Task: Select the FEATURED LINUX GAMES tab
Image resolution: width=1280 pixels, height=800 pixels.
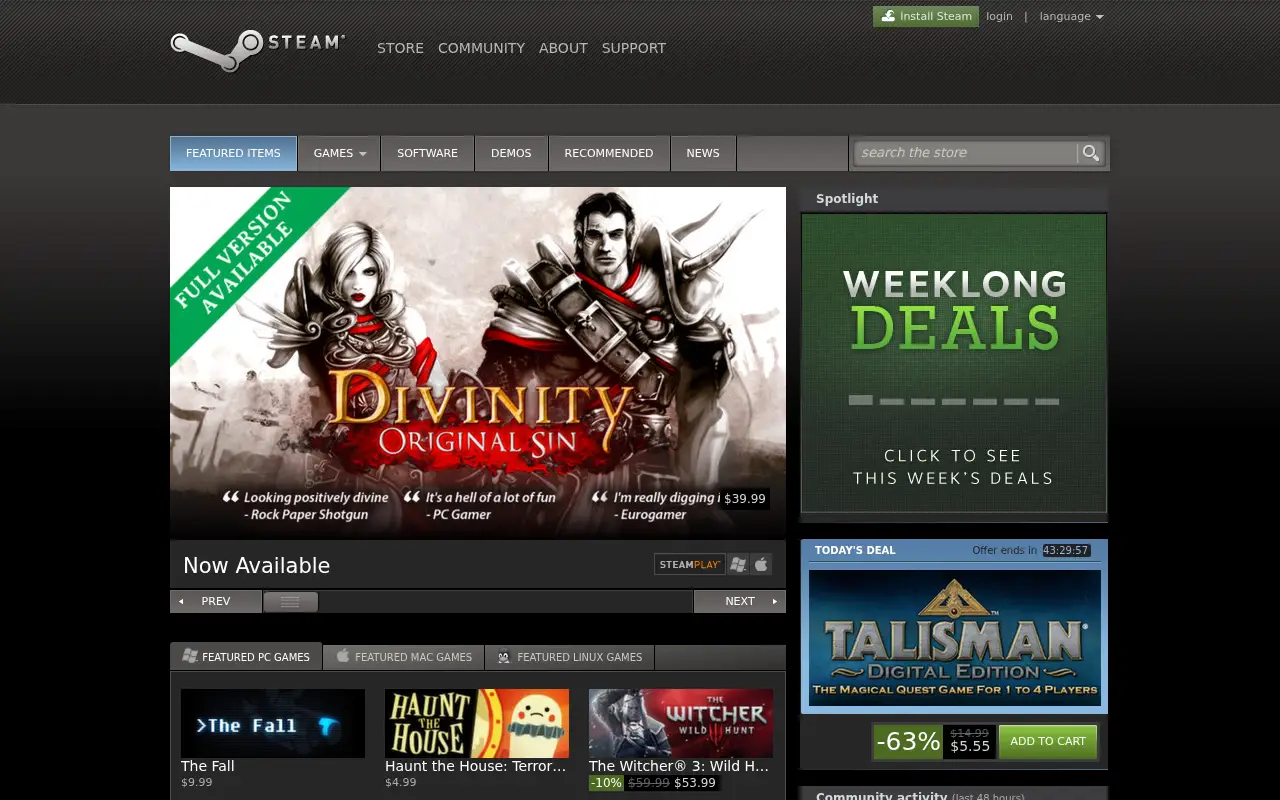Action: 570,657
